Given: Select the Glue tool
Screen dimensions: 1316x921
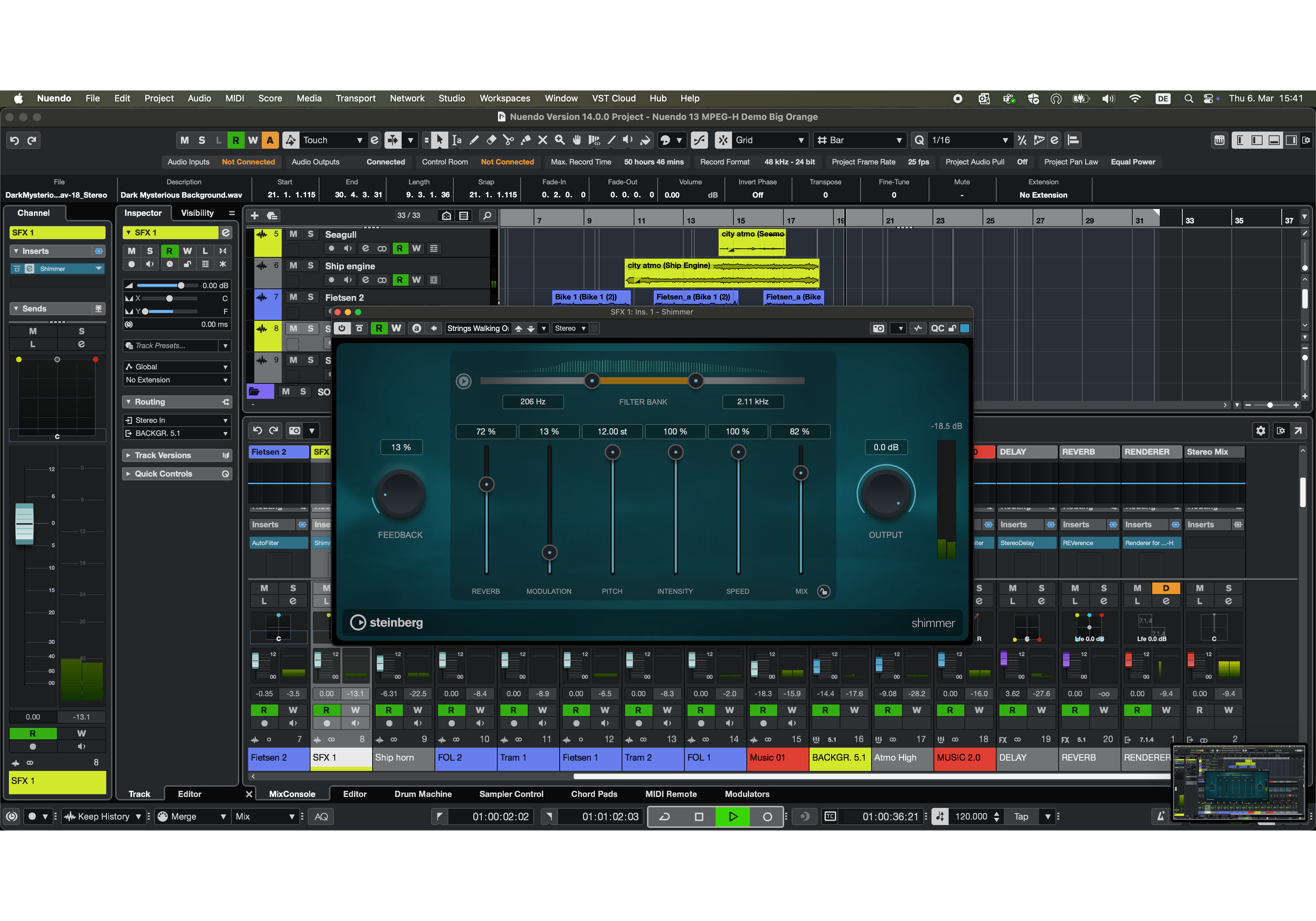Looking at the screenshot, I should (526, 140).
